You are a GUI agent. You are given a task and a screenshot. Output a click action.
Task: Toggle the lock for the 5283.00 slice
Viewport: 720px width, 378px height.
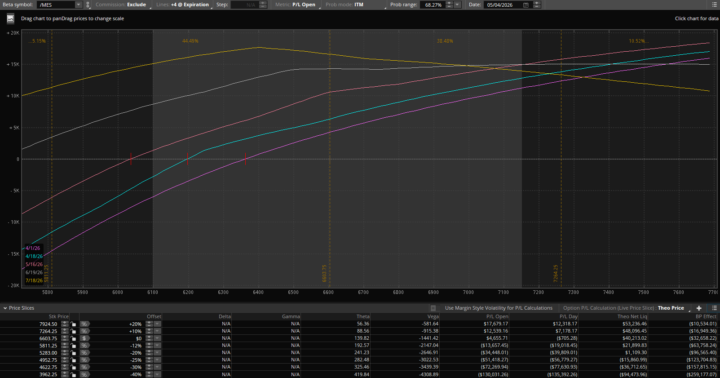[73, 353]
